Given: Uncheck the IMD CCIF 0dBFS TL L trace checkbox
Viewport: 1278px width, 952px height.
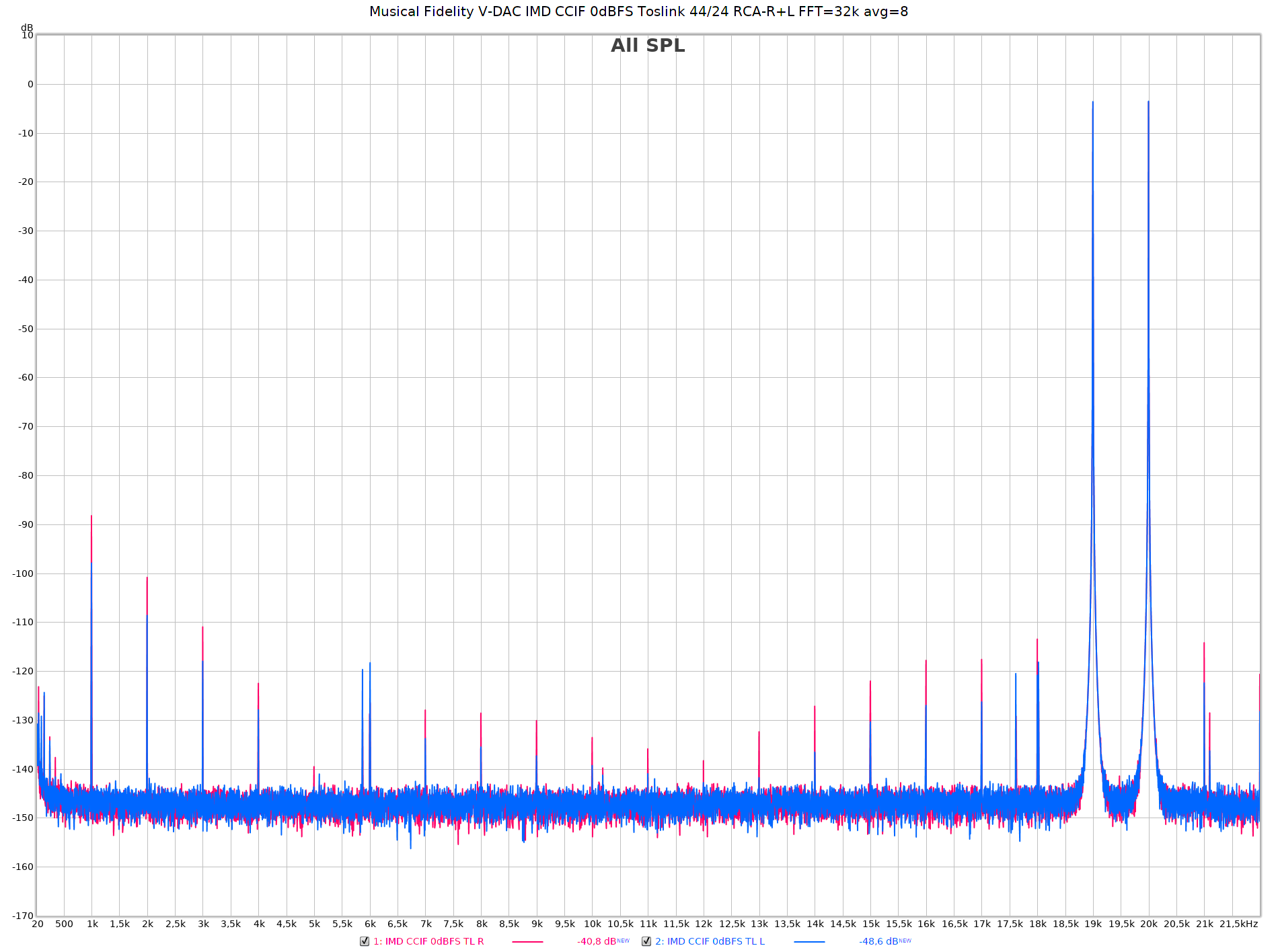Looking at the screenshot, I should tap(646, 941).
